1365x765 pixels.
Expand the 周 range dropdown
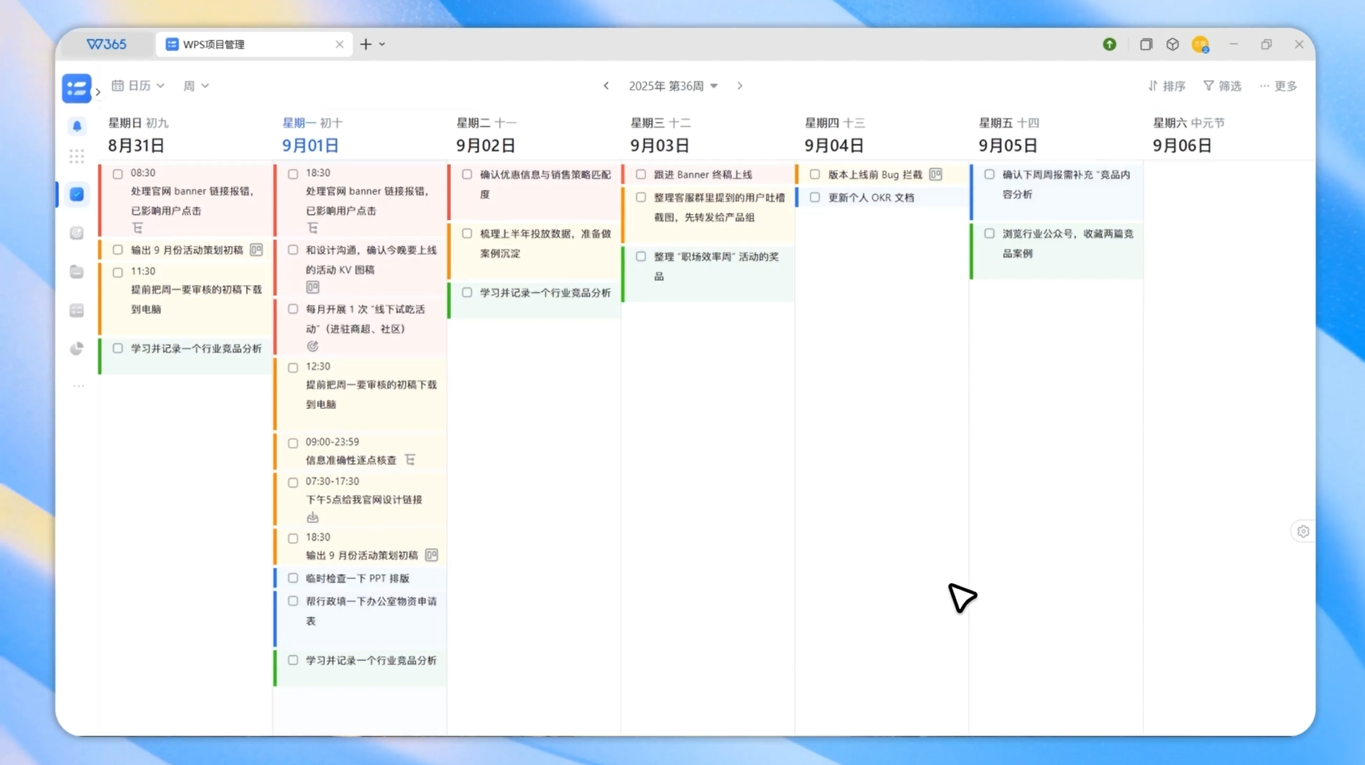tap(196, 86)
